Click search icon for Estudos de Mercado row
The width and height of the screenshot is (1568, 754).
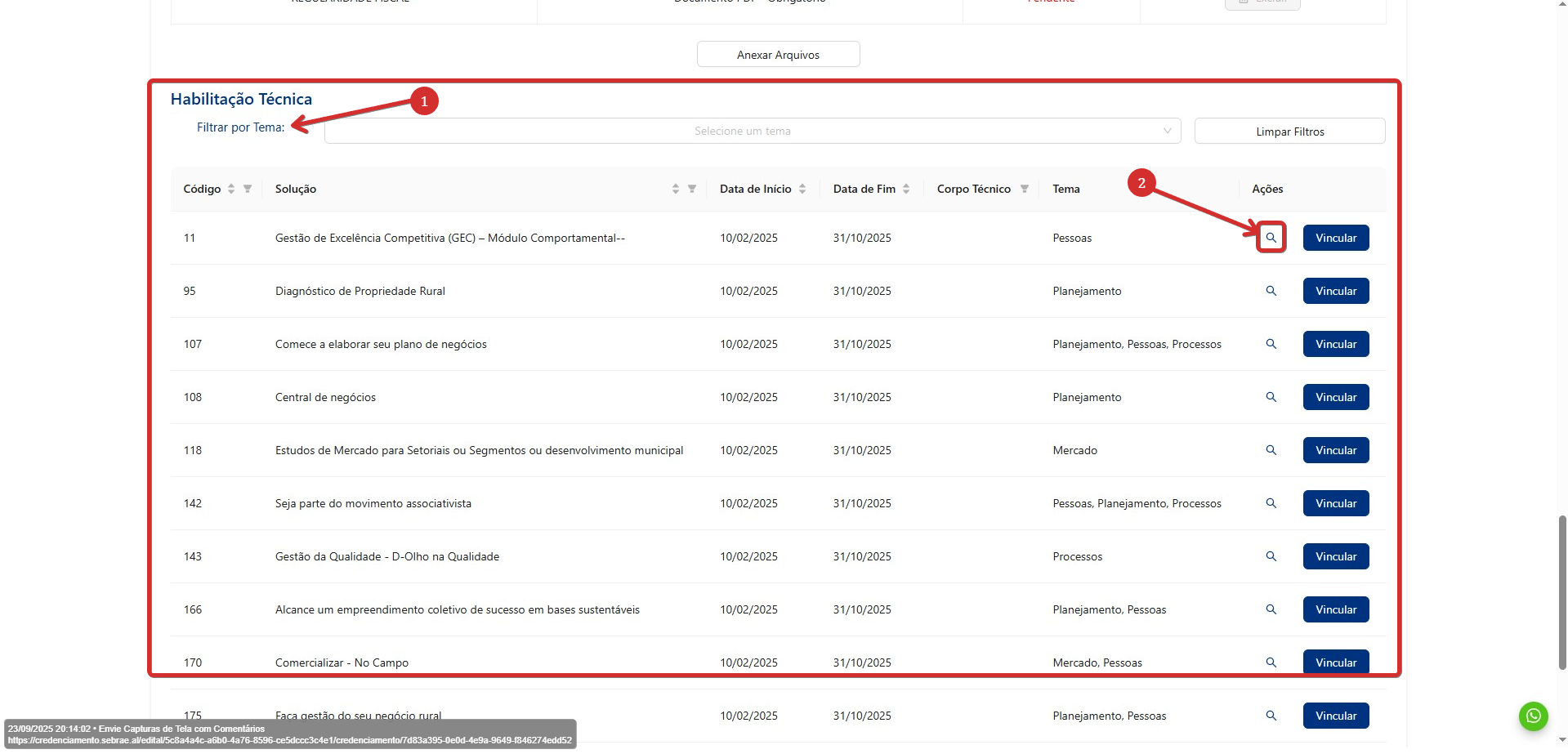pyautogui.click(x=1271, y=450)
